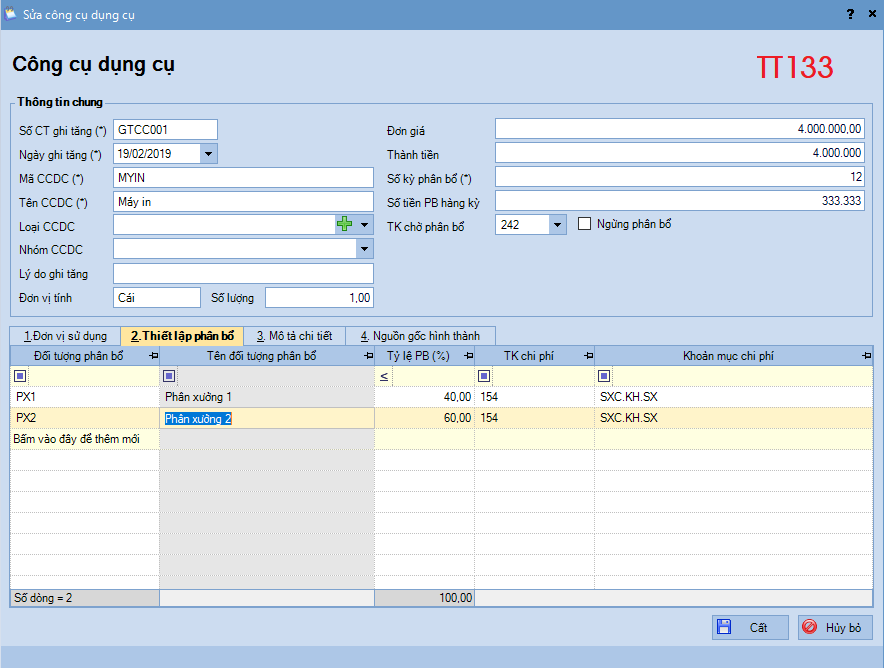Open the TK chờ phân bổ dropdown

point(558,225)
